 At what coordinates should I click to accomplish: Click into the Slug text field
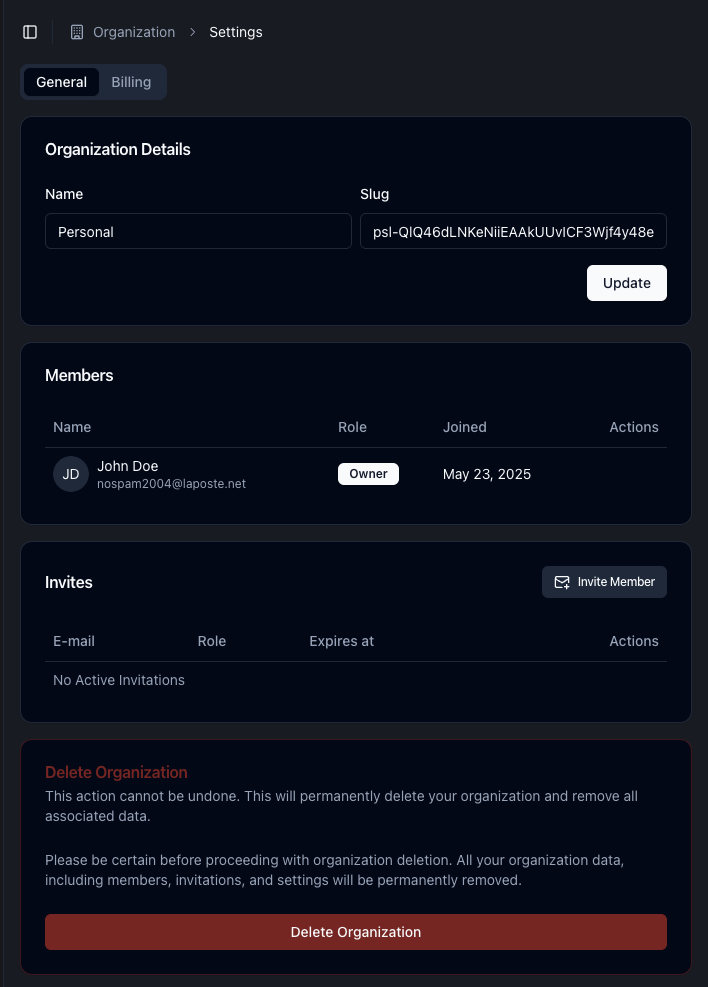513,231
